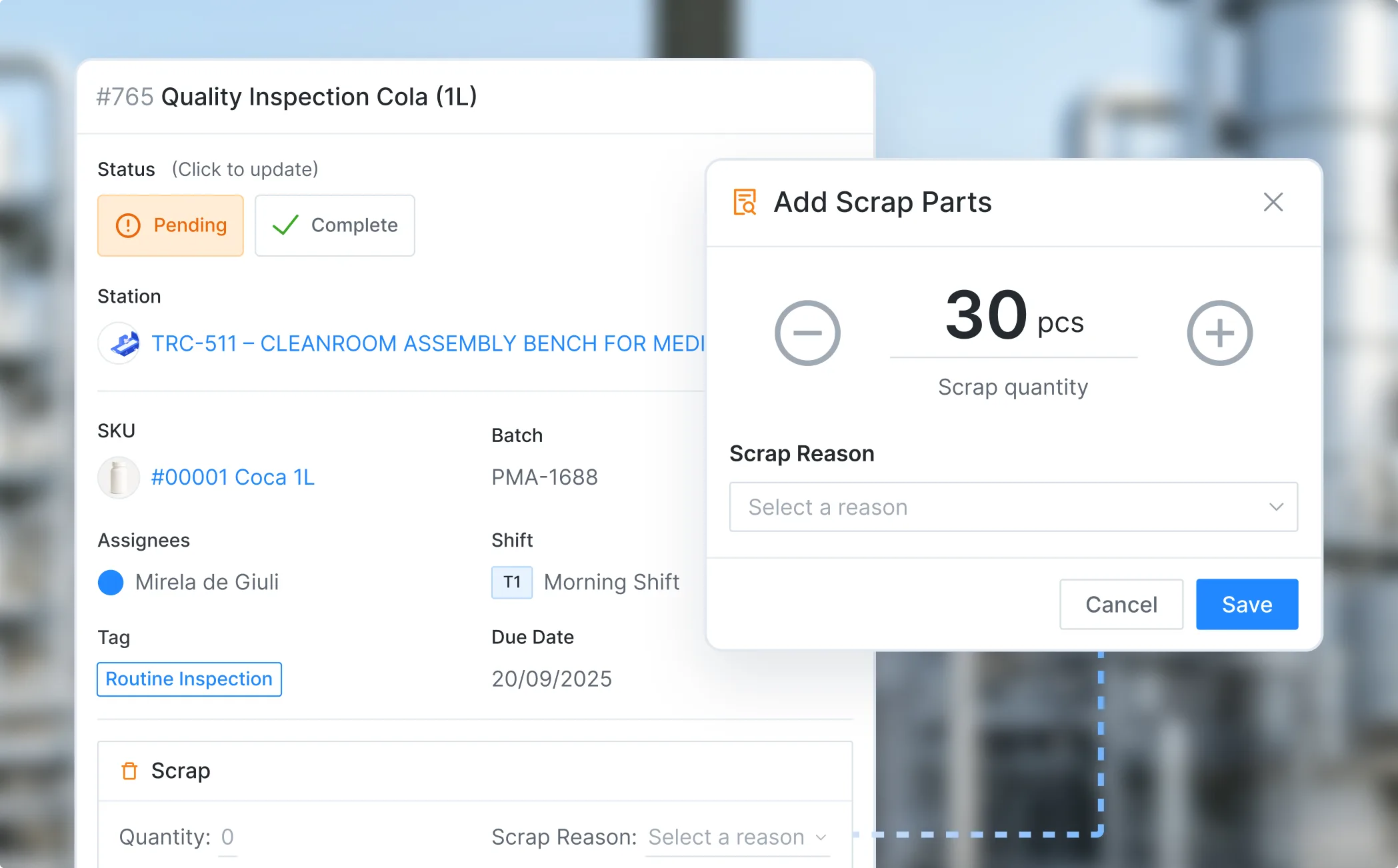Image resolution: width=1398 pixels, height=868 pixels.
Task: Open the TRC-511 Cleanroom Assembly Bench link
Action: (x=427, y=343)
